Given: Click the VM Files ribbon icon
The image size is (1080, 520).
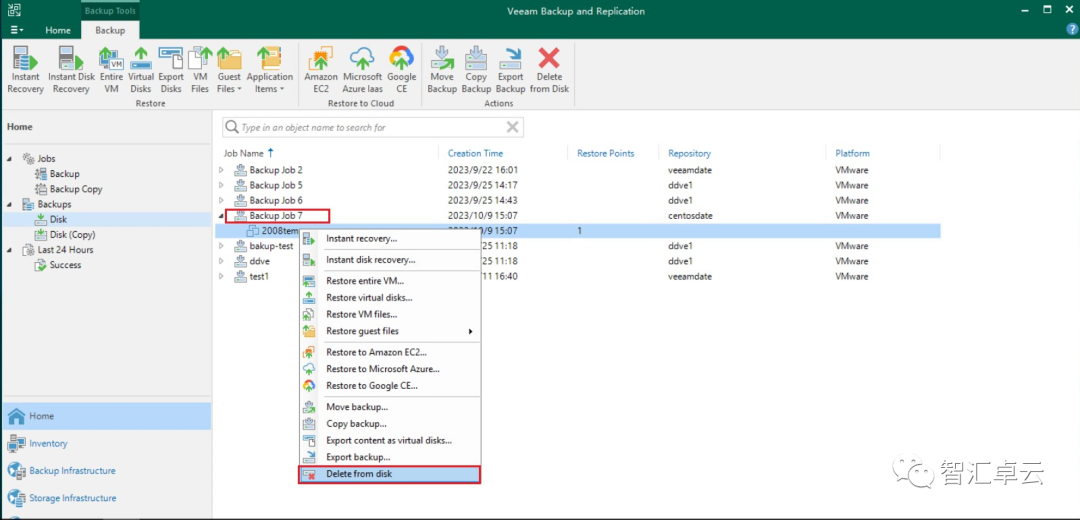Looking at the screenshot, I should [200, 70].
